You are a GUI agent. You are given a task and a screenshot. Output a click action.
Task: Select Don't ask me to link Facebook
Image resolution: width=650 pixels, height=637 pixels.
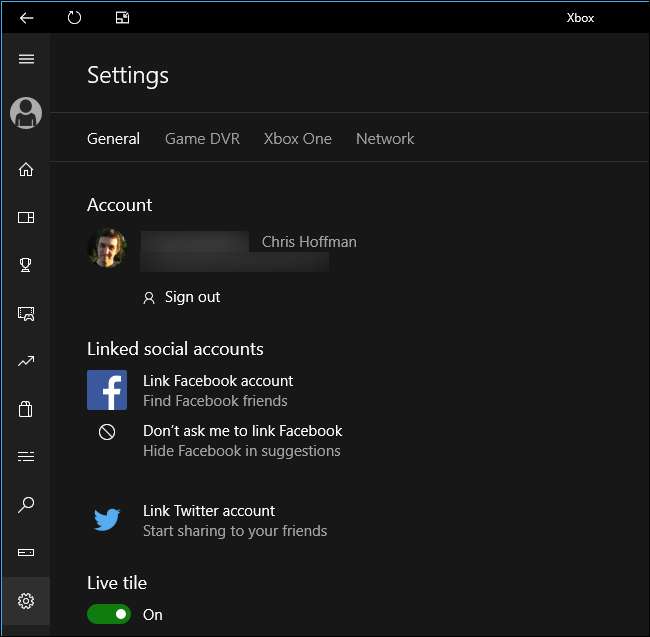click(x=242, y=431)
